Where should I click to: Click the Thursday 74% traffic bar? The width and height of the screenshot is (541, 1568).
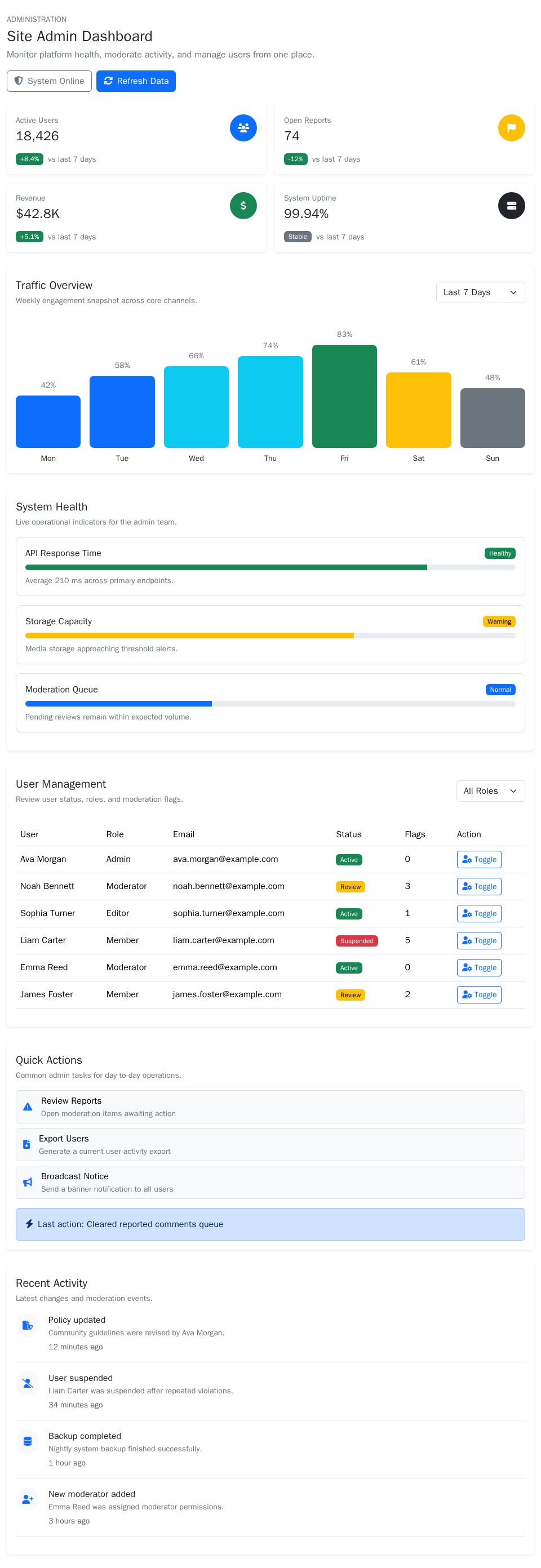click(x=270, y=402)
